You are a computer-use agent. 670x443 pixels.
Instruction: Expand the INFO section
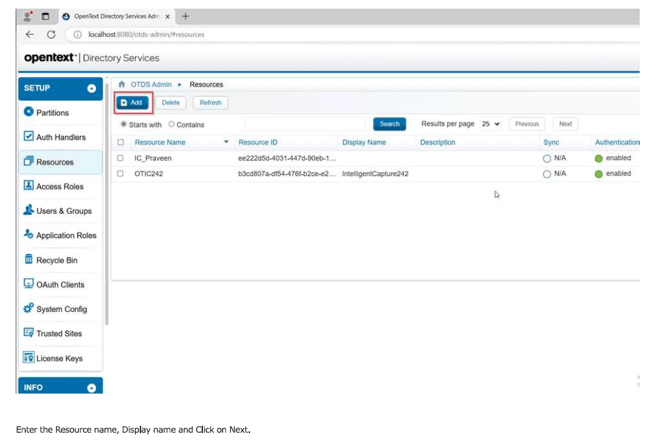click(91, 387)
